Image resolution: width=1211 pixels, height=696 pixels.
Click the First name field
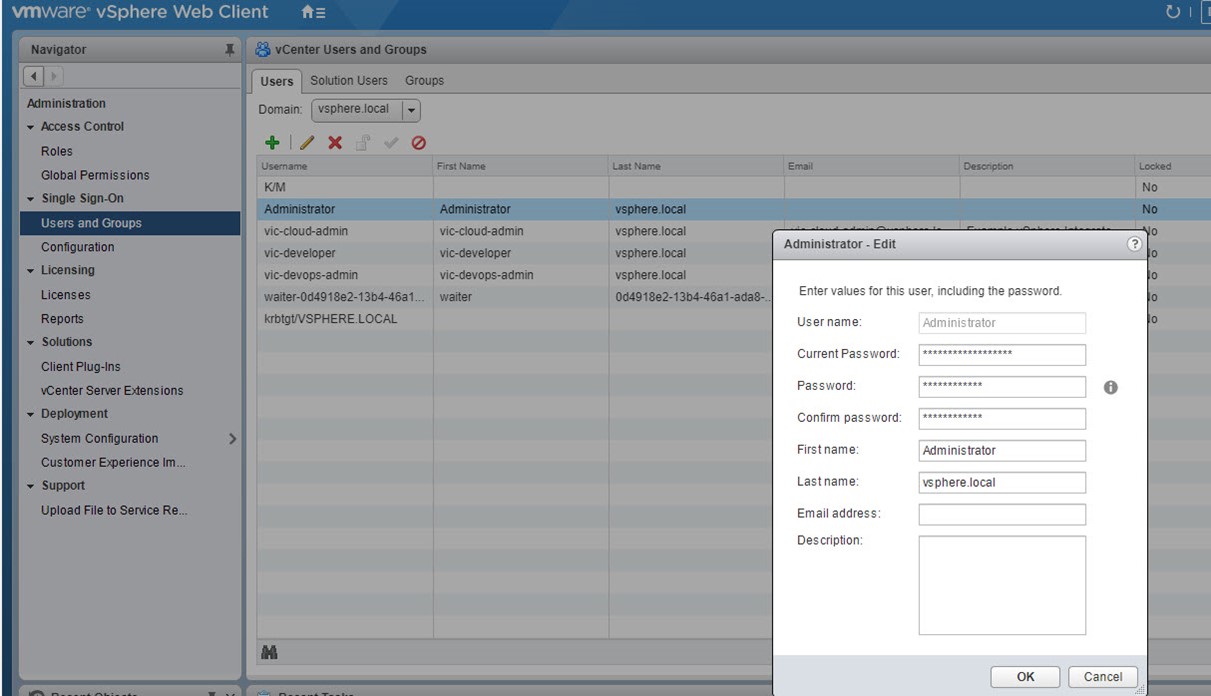1002,450
